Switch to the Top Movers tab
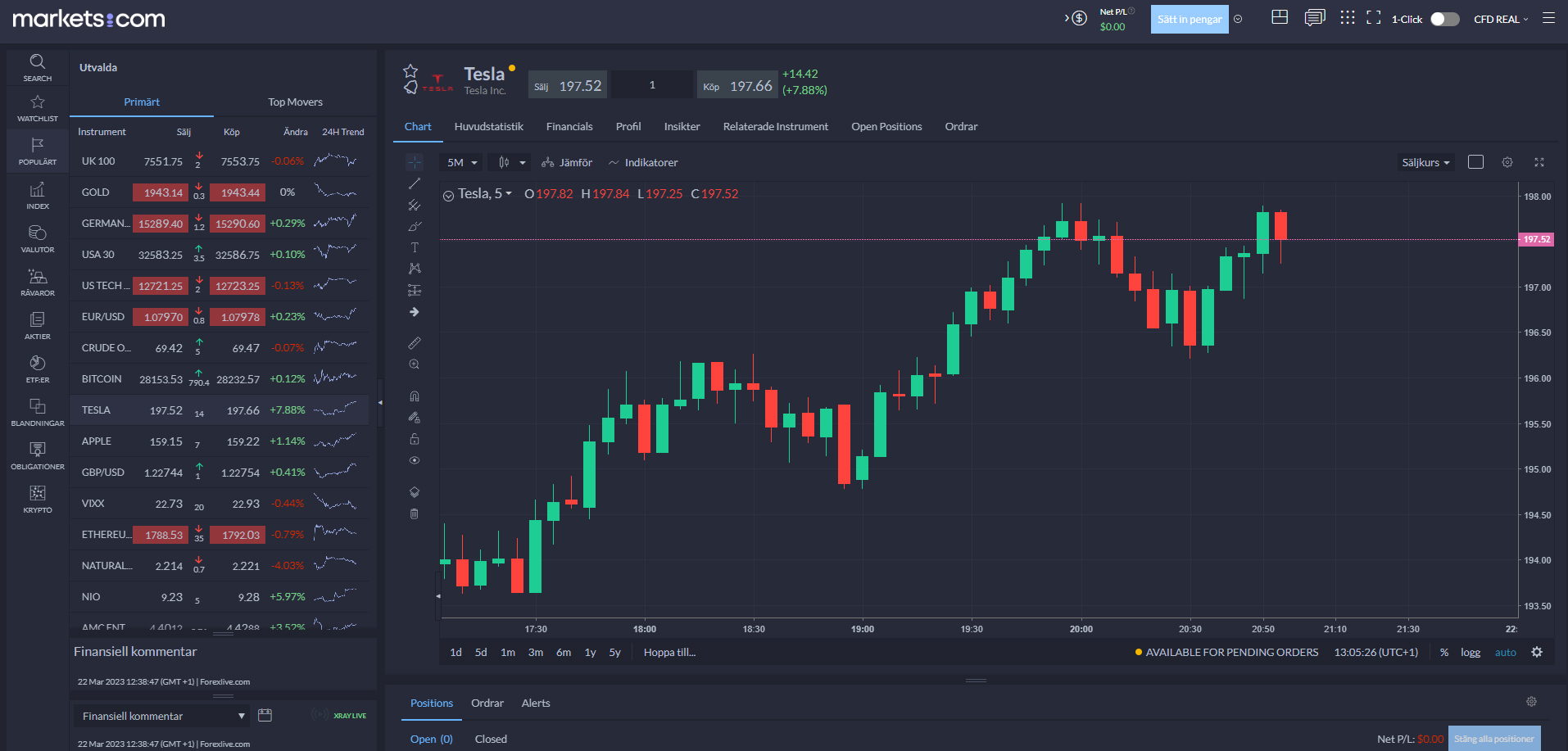 click(x=295, y=102)
